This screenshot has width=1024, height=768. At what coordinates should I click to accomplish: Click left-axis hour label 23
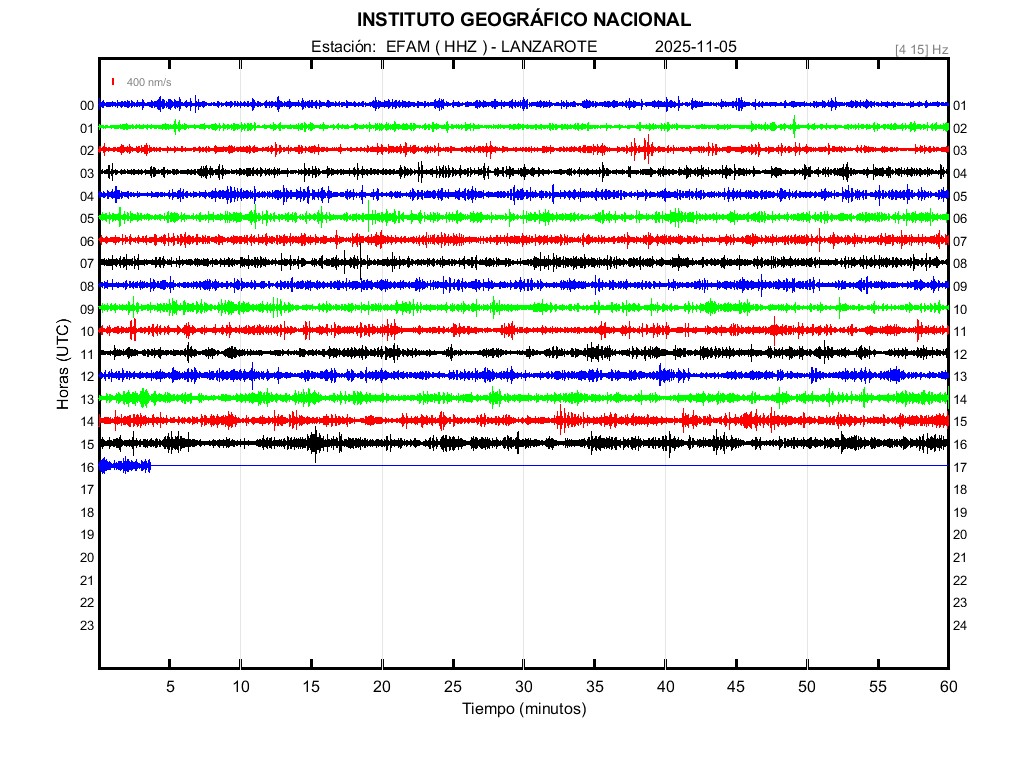[87, 625]
